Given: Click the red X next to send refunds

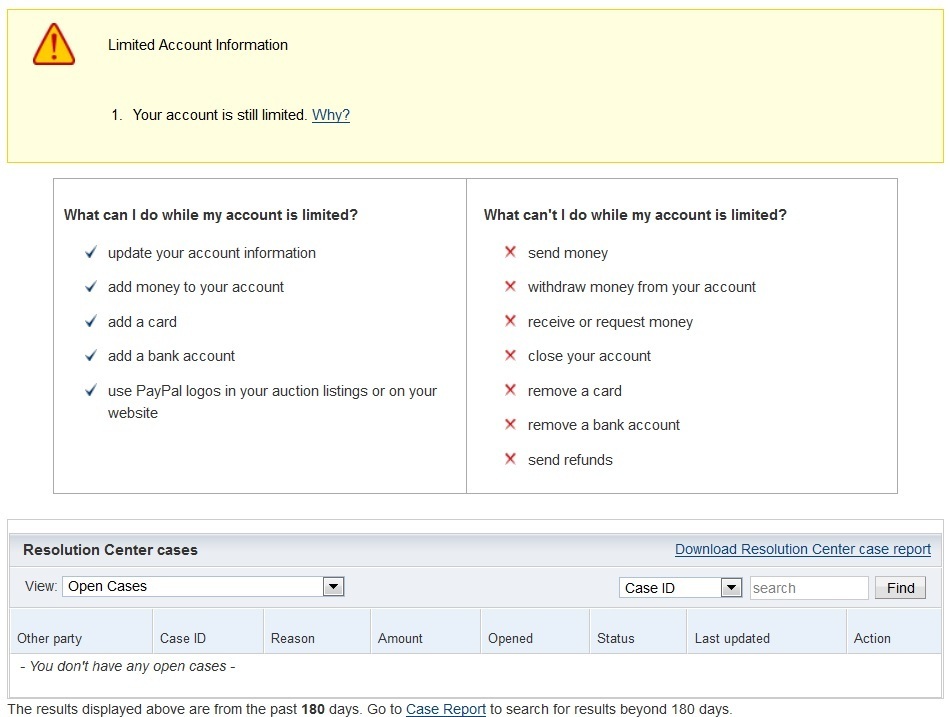Looking at the screenshot, I should [x=510, y=460].
